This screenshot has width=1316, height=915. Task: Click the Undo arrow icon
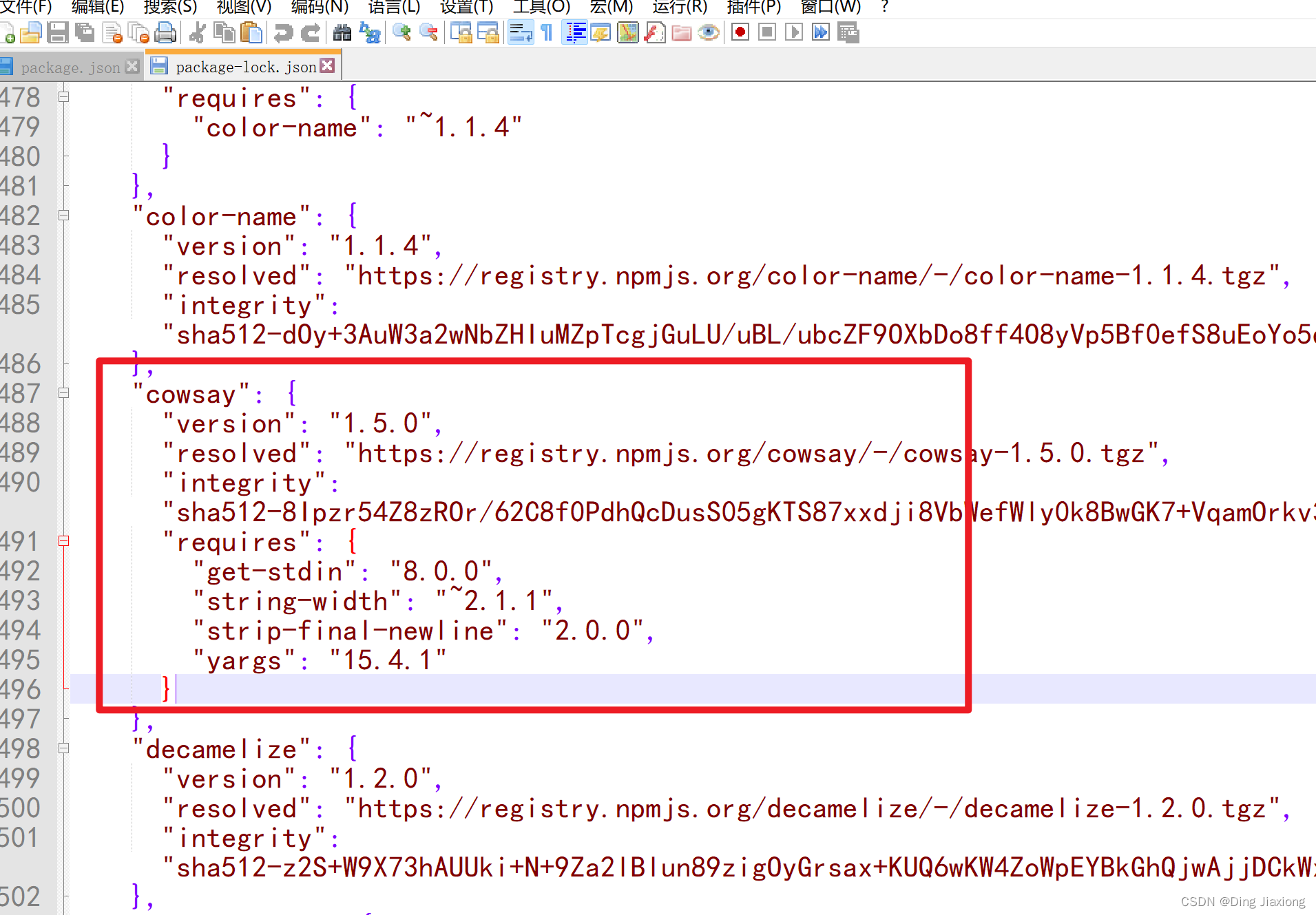point(283,32)
